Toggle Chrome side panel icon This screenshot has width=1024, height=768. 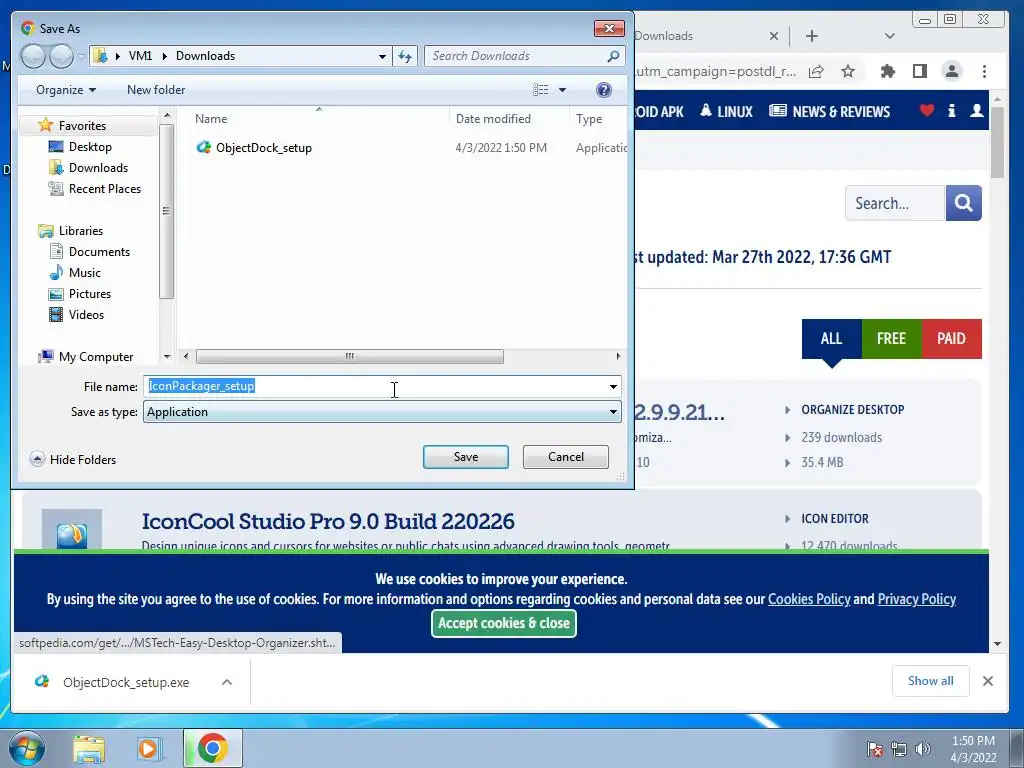click(x=920, y=71)
